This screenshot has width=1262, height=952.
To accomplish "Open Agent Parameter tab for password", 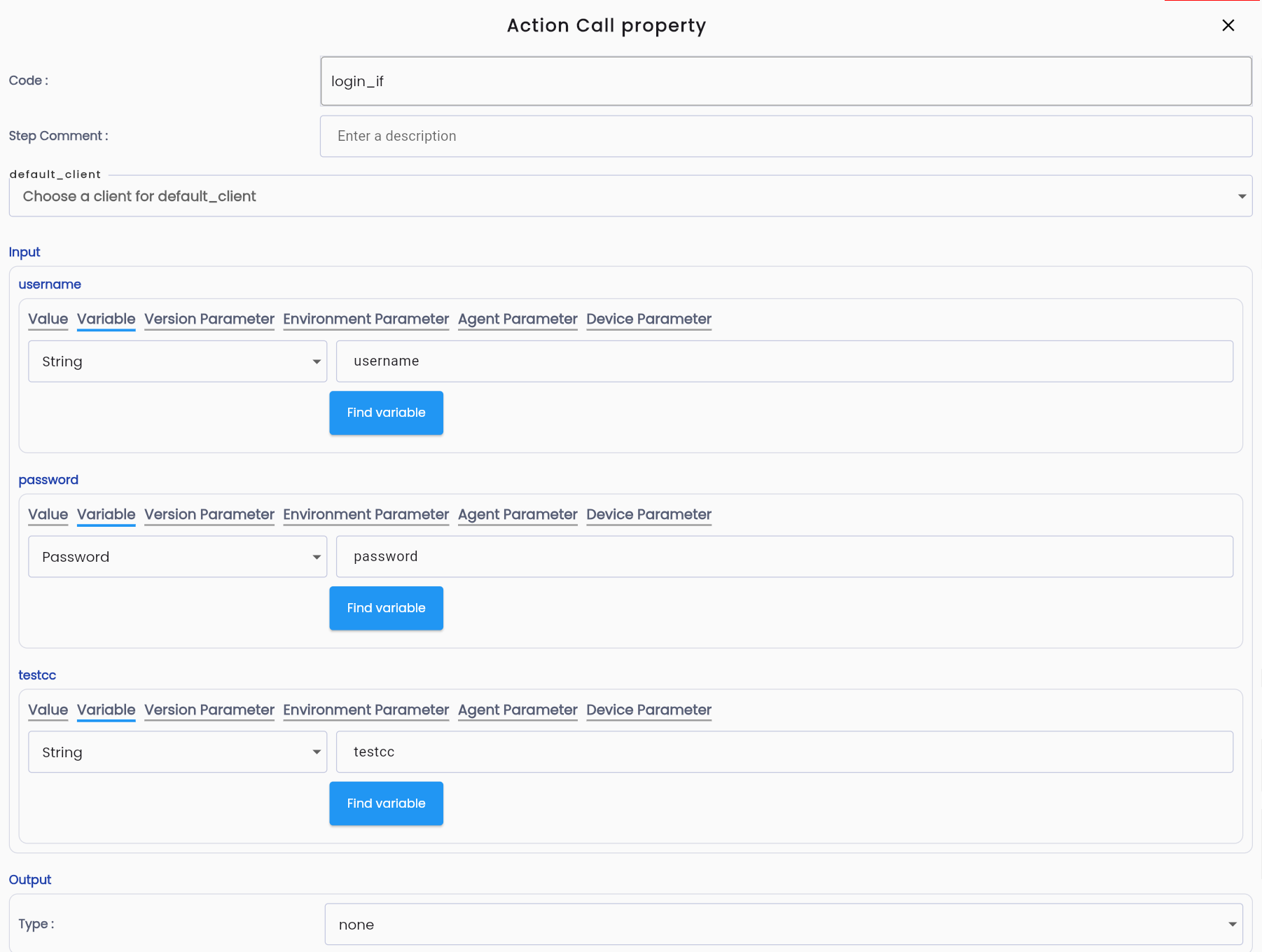I will coord(518,515).
